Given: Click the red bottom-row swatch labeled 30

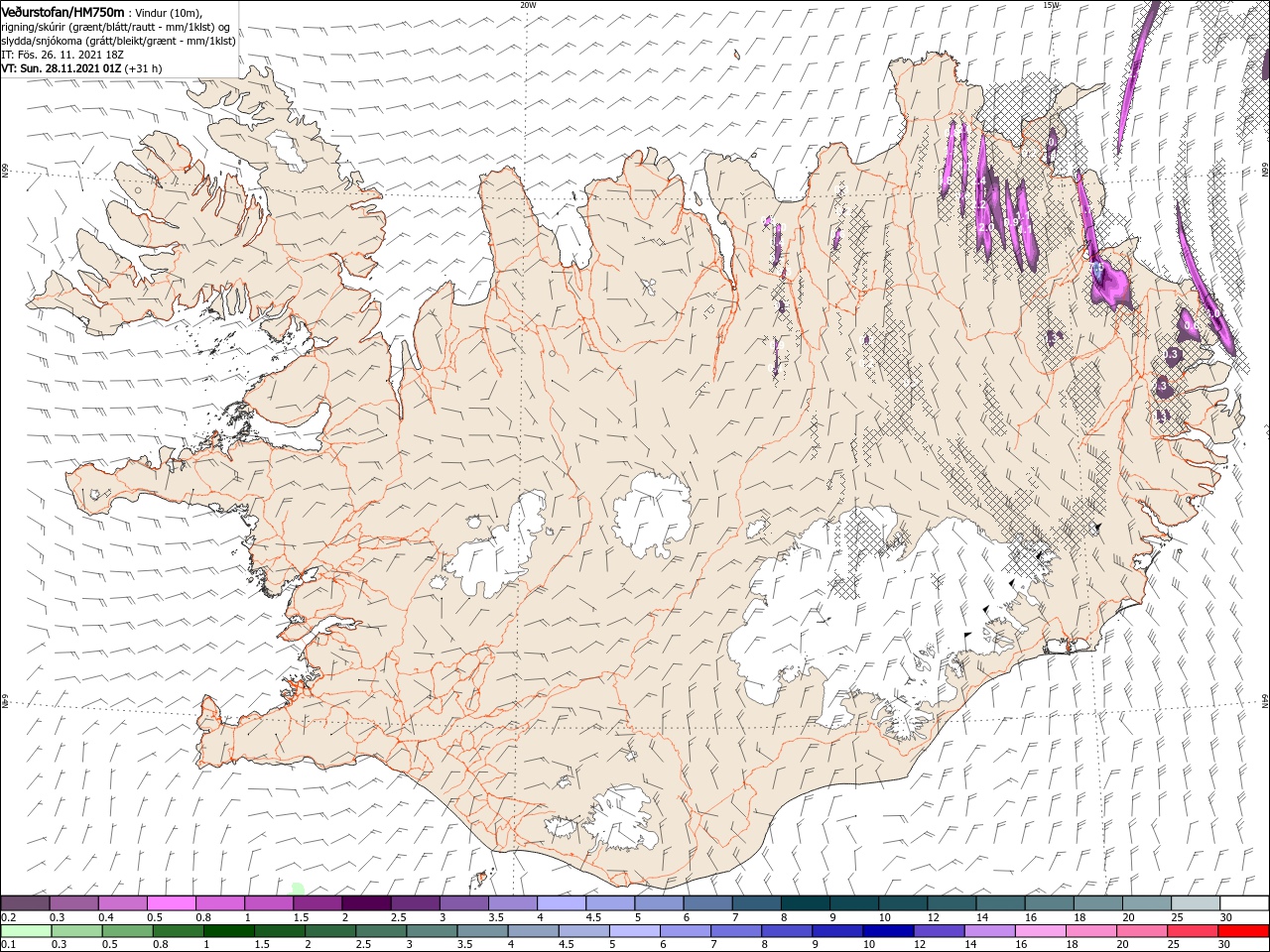Looking at the screenshot, I should tap(1244, 931).
